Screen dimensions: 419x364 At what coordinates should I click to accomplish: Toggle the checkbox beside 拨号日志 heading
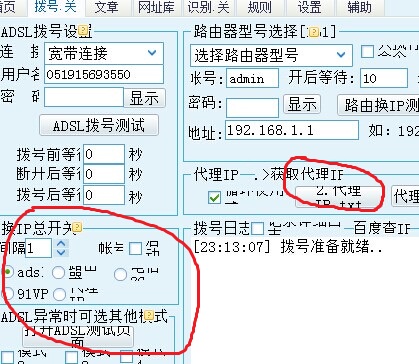pos(257,229)
